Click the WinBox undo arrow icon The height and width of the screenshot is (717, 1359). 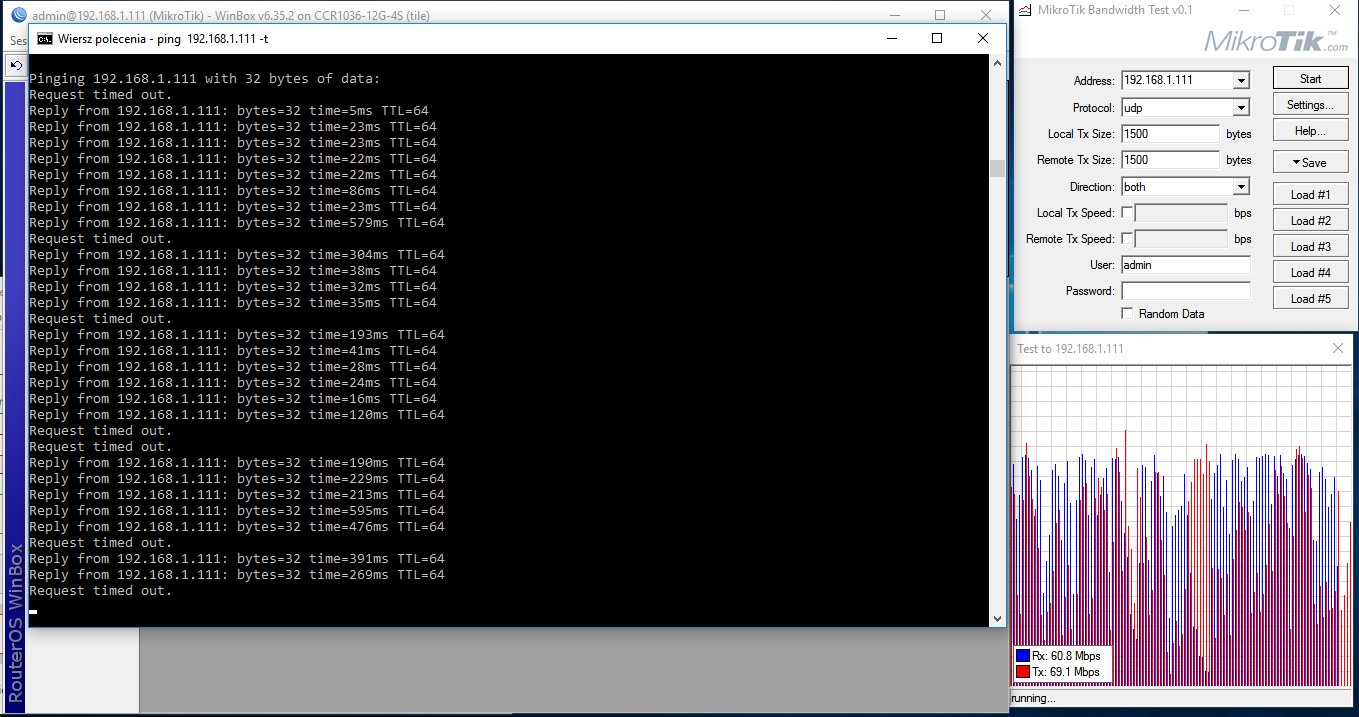(x=16, y=66)
